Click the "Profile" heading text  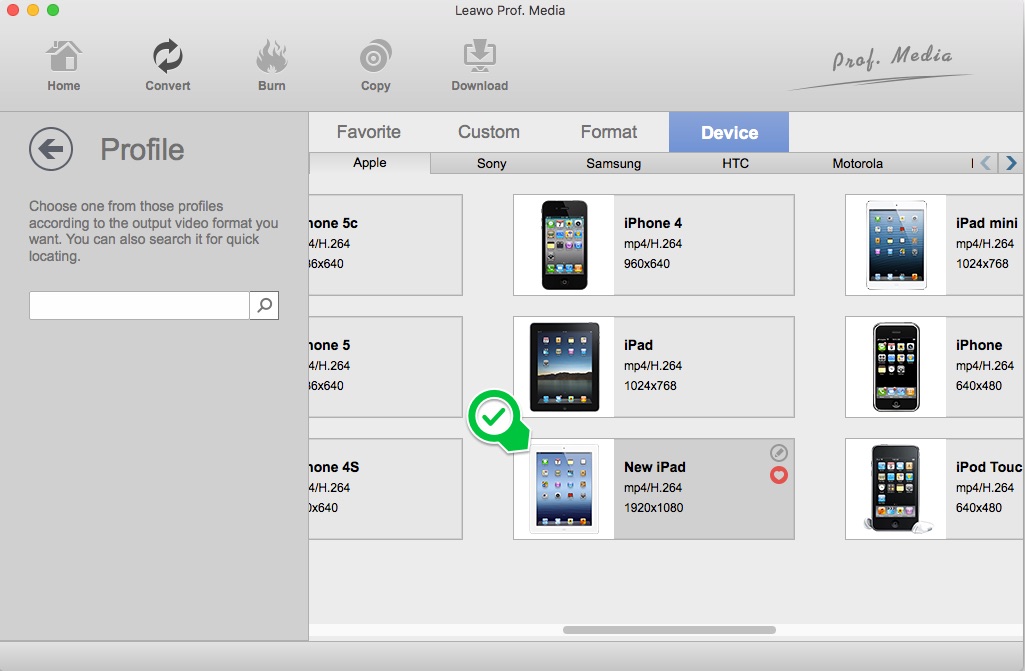coord(142,149)
